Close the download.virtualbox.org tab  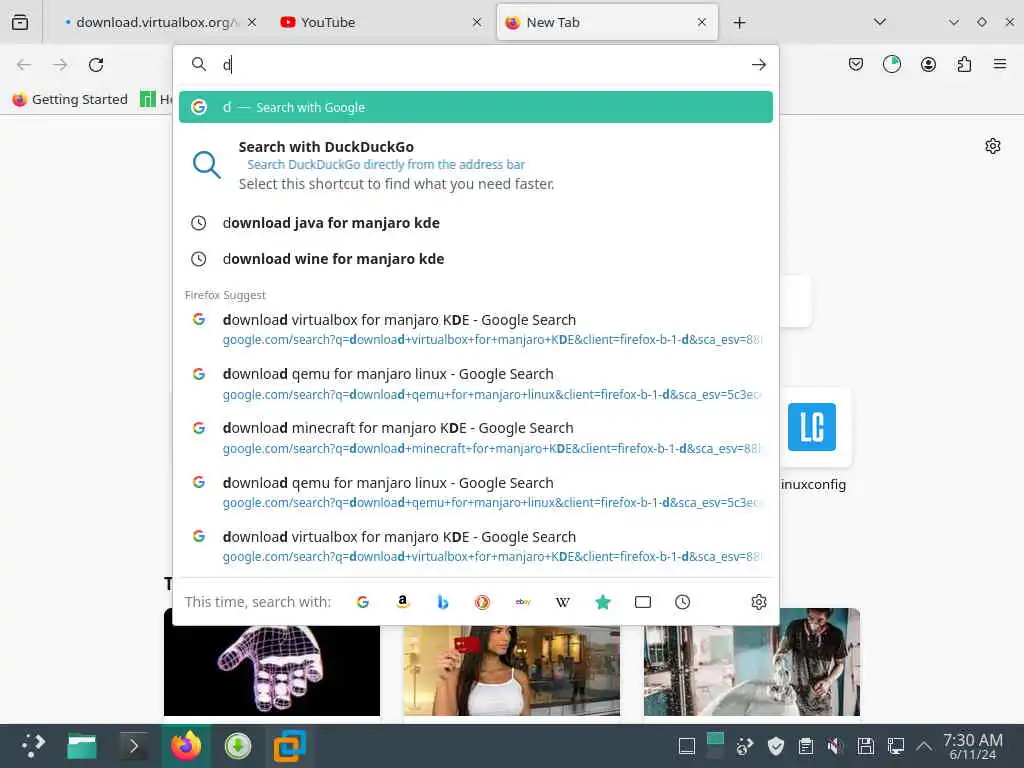pos(252,22)
